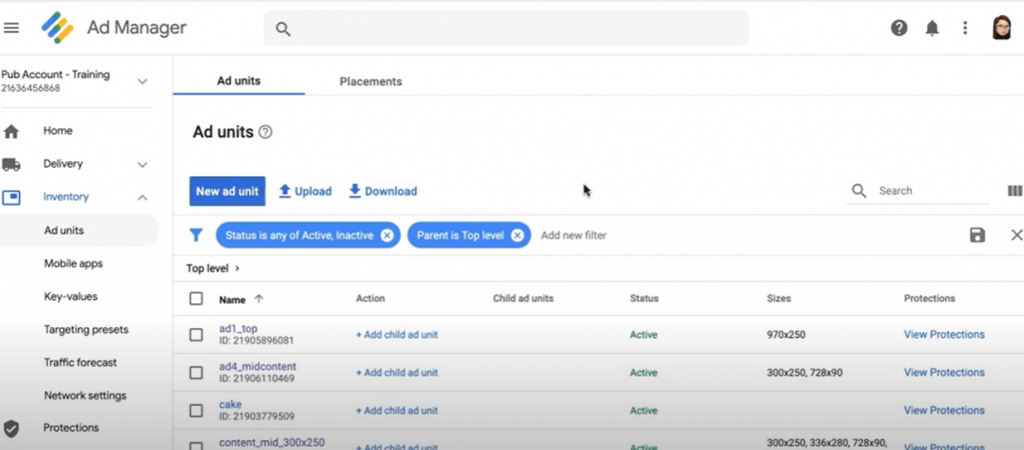
Task: View Protections for cake
Action: [x=944, y=410]
